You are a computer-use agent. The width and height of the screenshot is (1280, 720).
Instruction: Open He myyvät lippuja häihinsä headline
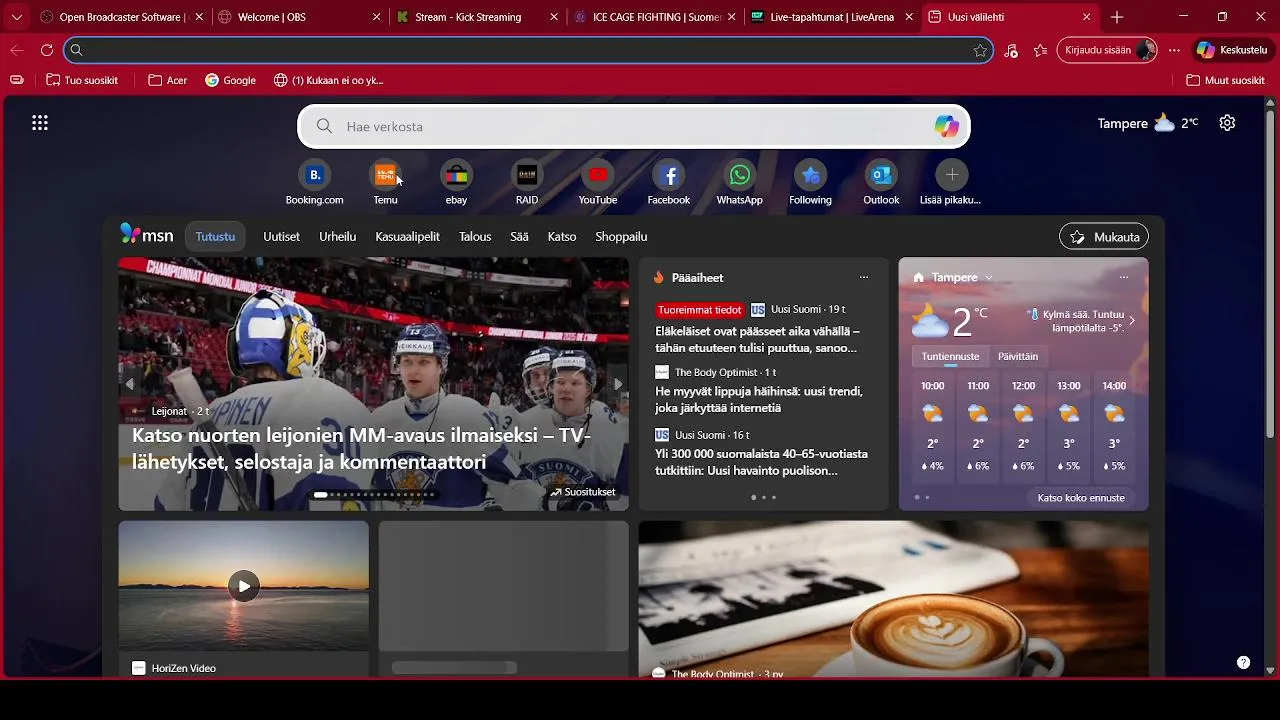(759, 399)
